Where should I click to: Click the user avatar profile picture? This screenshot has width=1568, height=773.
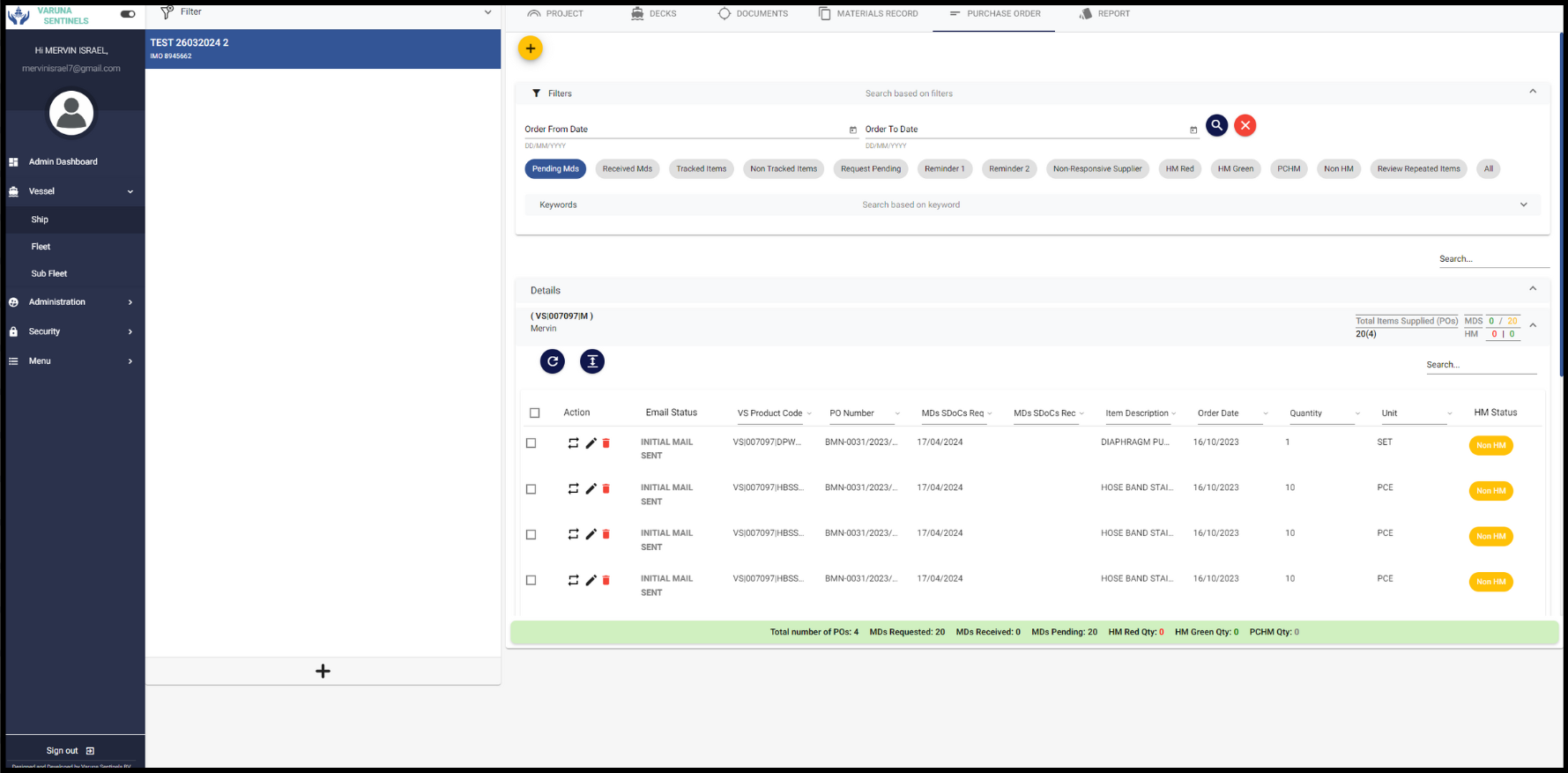pos(71,113)
